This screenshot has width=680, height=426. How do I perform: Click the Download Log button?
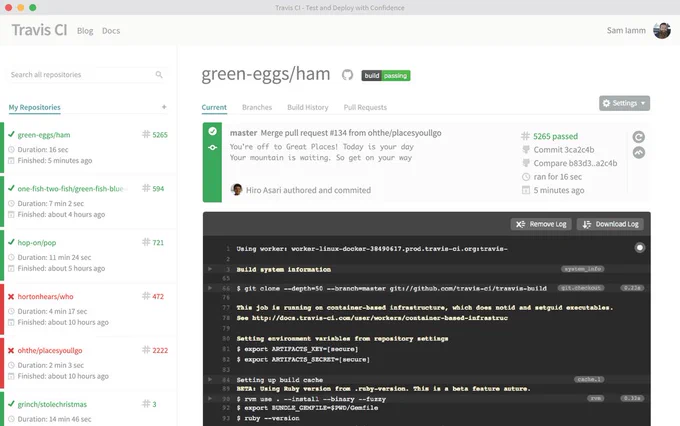coord(610,224)
